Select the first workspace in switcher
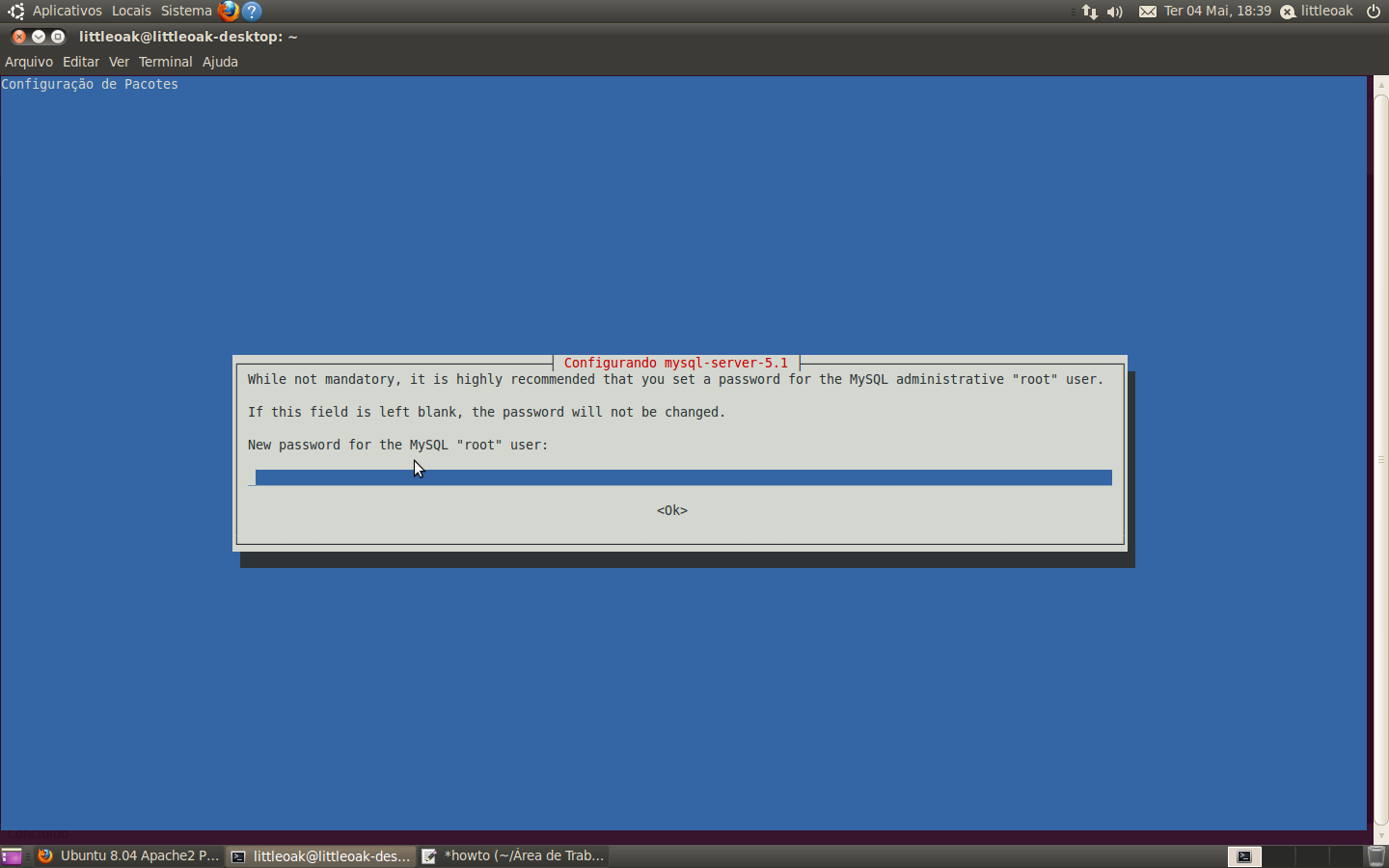This screenshot has height=868, width=1389. (1244, 855)
